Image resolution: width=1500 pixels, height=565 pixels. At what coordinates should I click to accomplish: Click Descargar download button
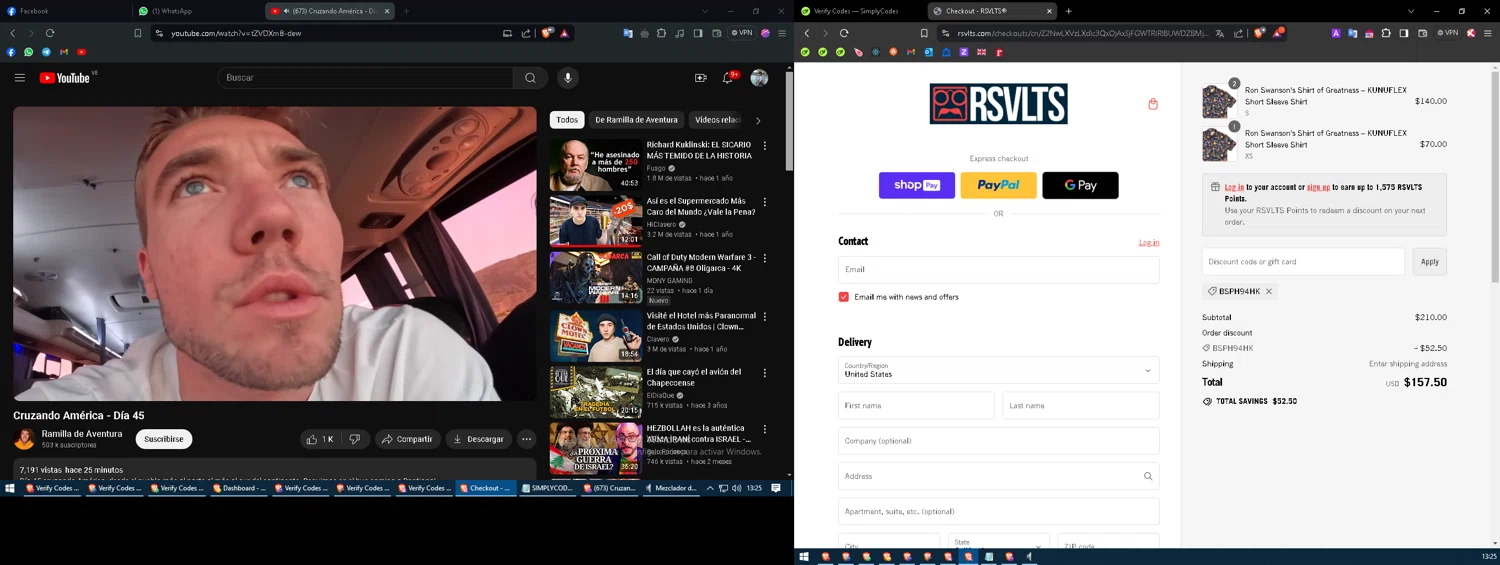[x=478, y=439]
